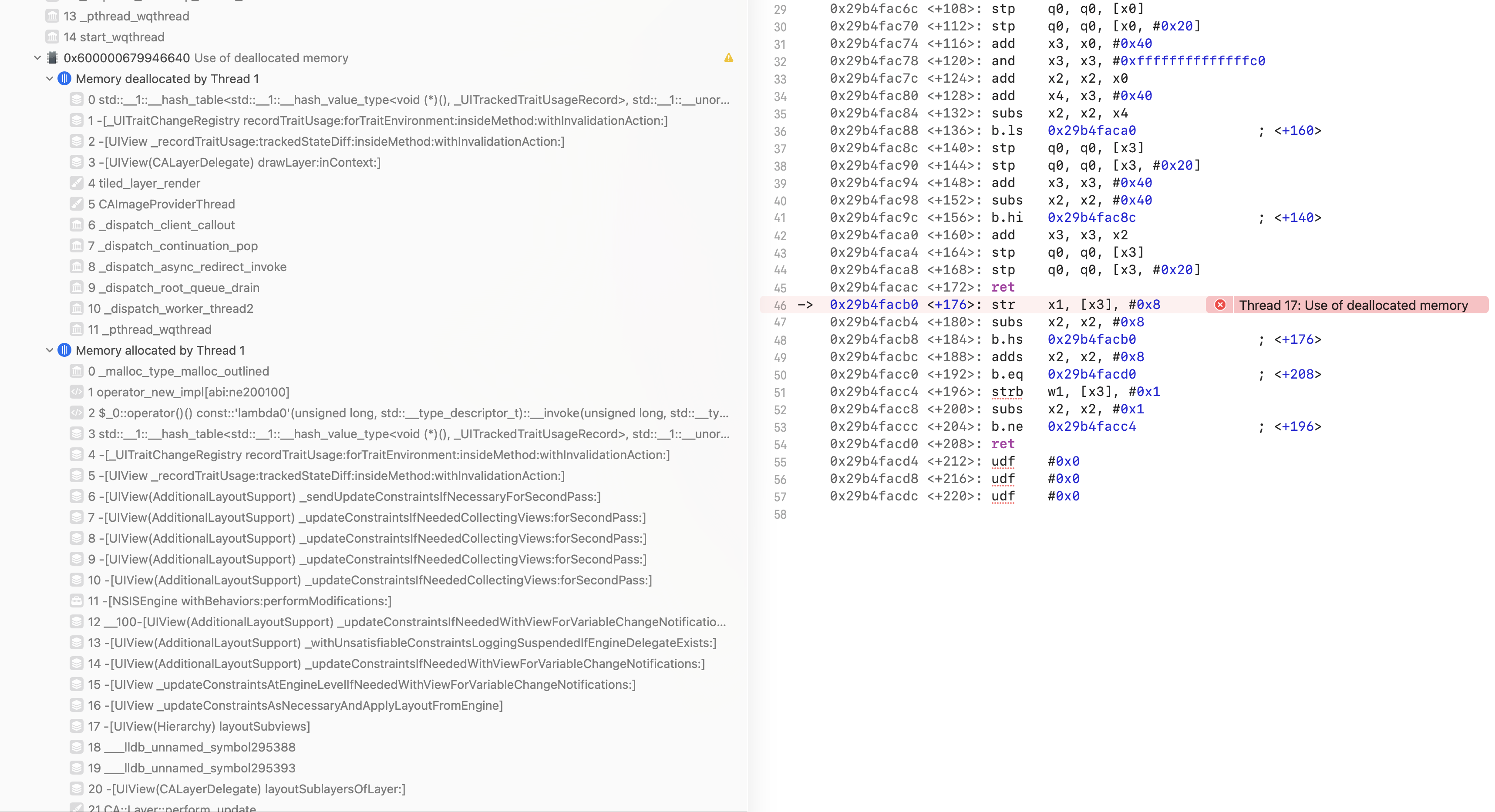Collapse the Use of deallocated memory issue
Screen dimensions: 1495x812
click(x=37, y=58)
